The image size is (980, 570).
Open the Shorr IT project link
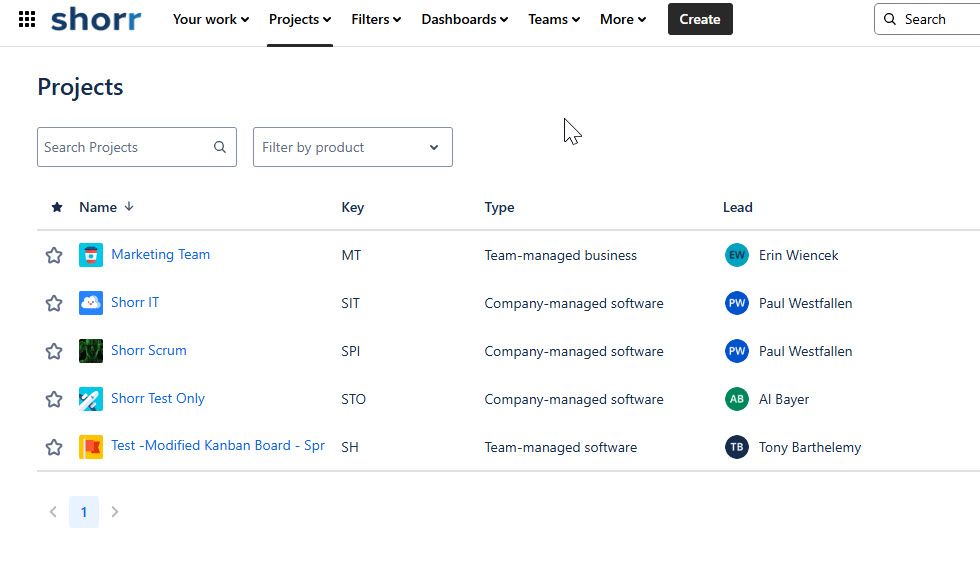(x=135, y=302)
